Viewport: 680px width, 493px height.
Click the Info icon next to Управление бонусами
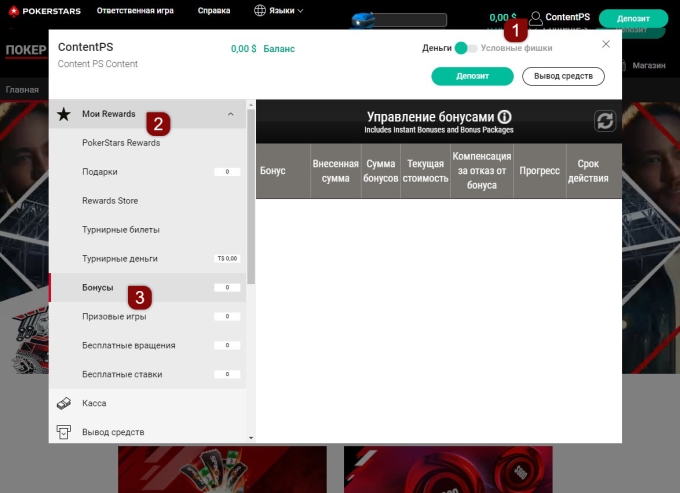[x=504, y=117]
